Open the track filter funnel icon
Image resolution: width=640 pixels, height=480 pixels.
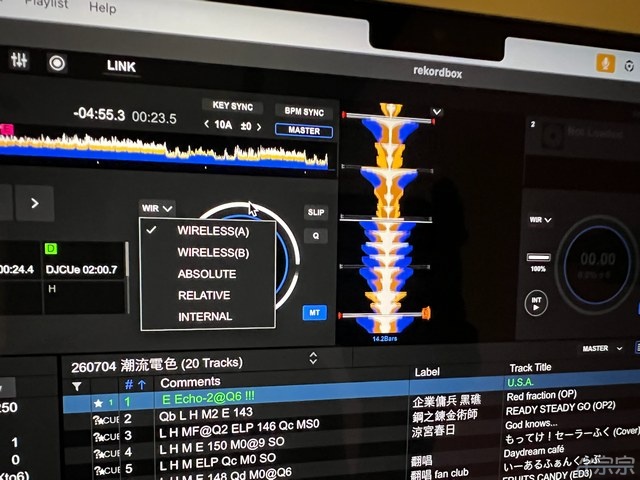click(x=76, y=386)
